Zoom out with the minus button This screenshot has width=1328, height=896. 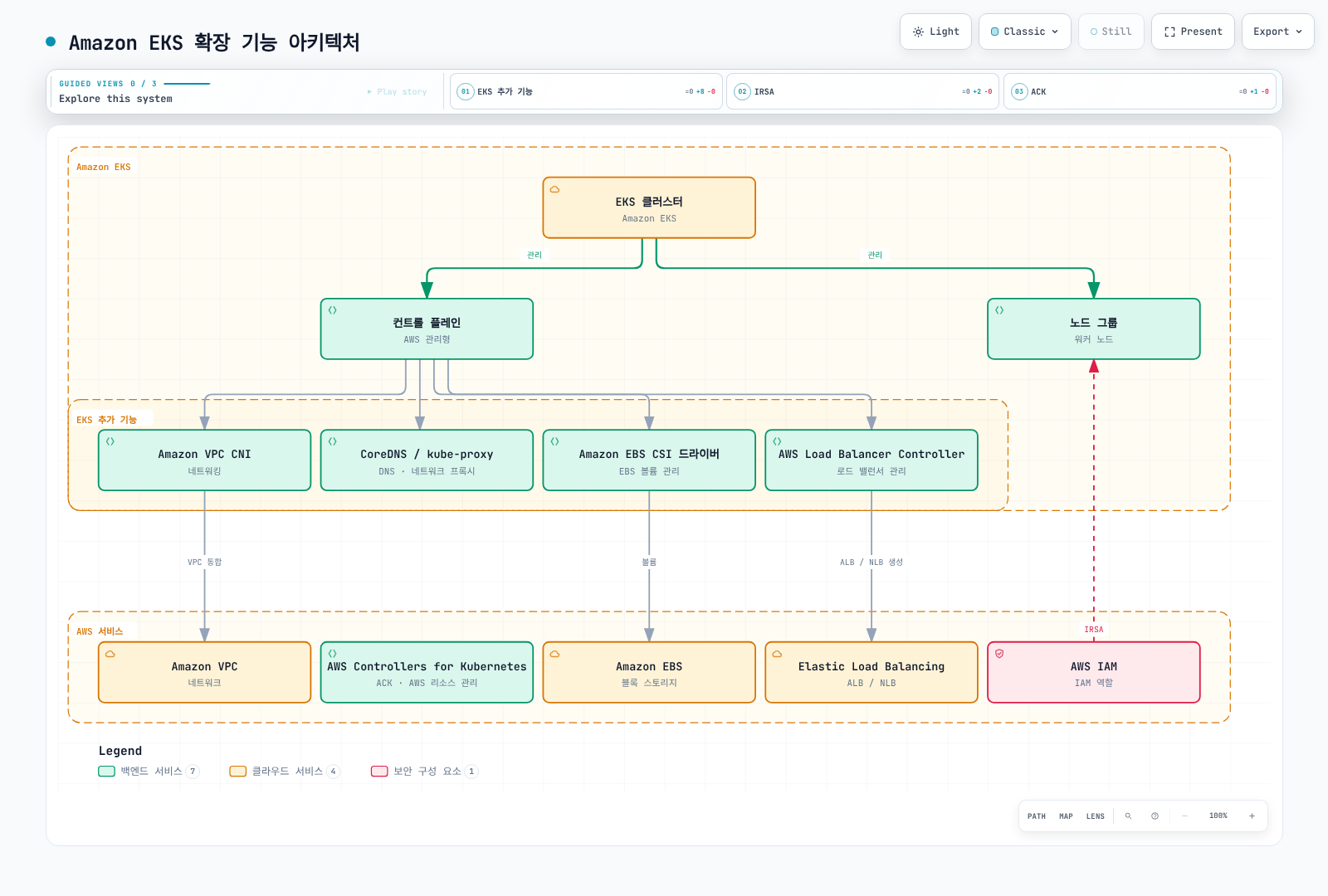(x=1184, y=816)
